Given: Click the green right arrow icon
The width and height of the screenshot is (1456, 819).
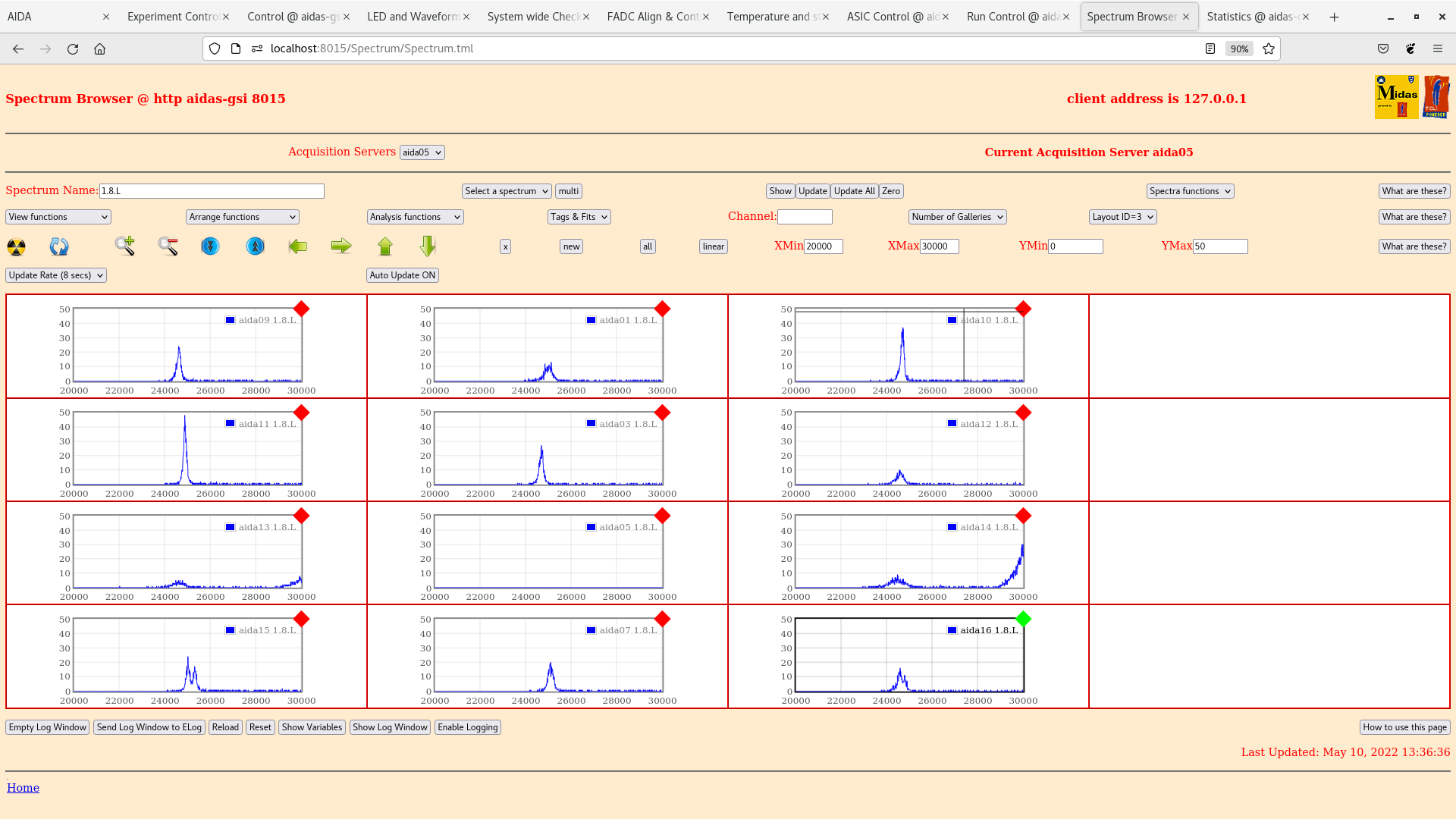Looking at the screenshot, I should point(341,246).
